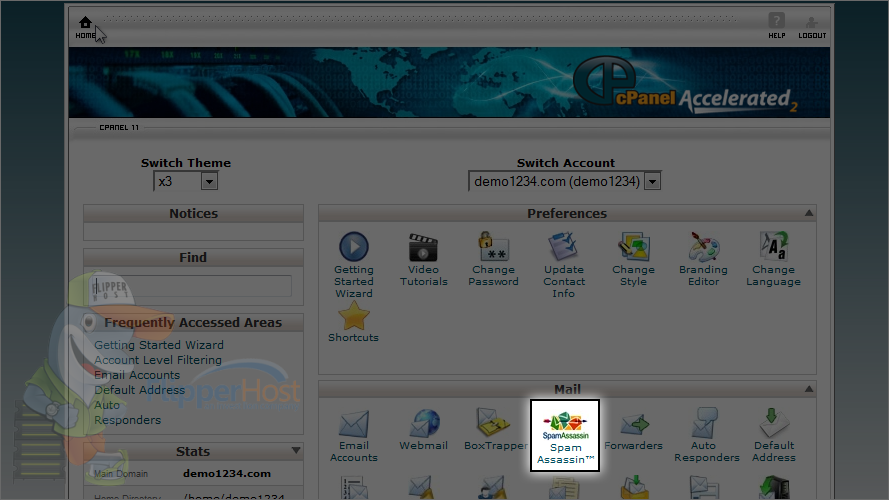Click the demo1234.com main domain value
The image size is (889, 500).
[x=227, y=473]
